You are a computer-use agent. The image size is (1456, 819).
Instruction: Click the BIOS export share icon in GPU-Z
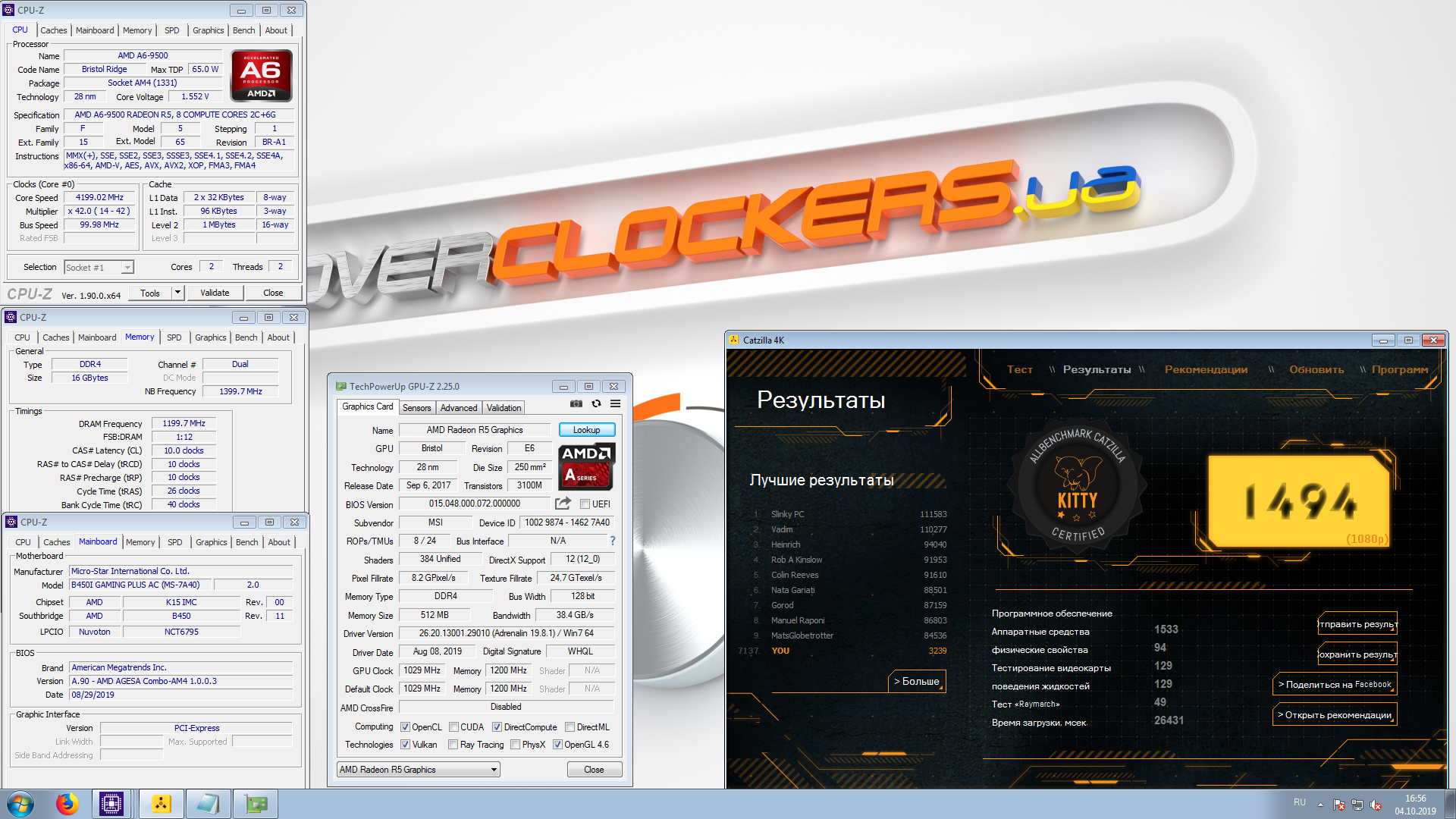(x=563, y=504)
